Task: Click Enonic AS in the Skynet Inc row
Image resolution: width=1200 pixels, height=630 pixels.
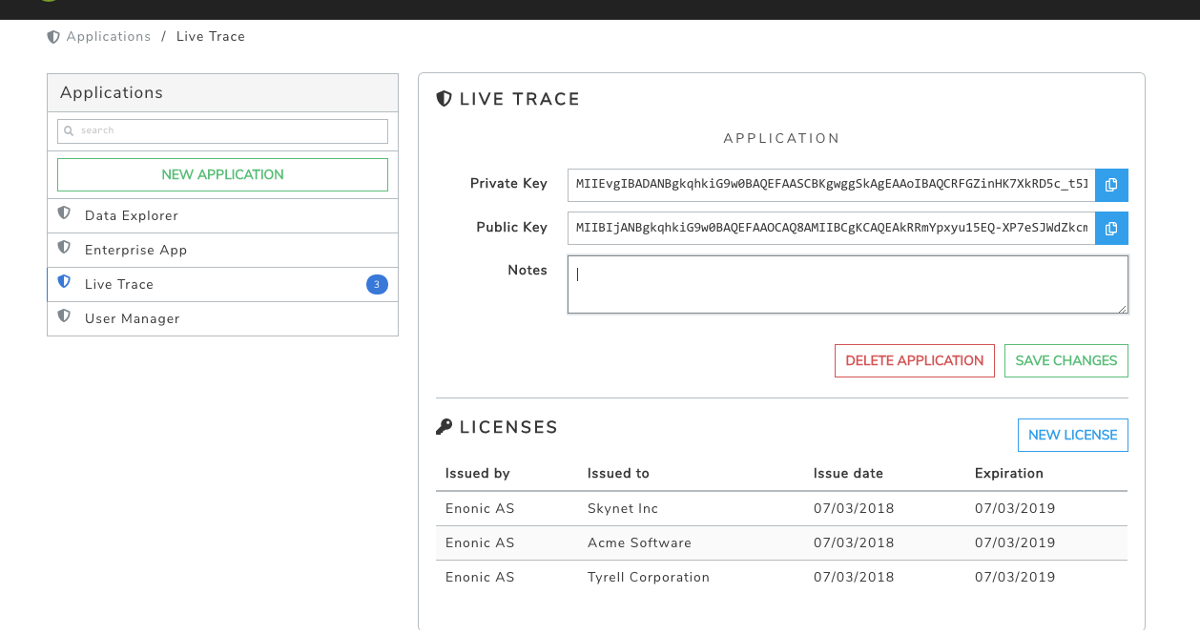Action: 480,509
